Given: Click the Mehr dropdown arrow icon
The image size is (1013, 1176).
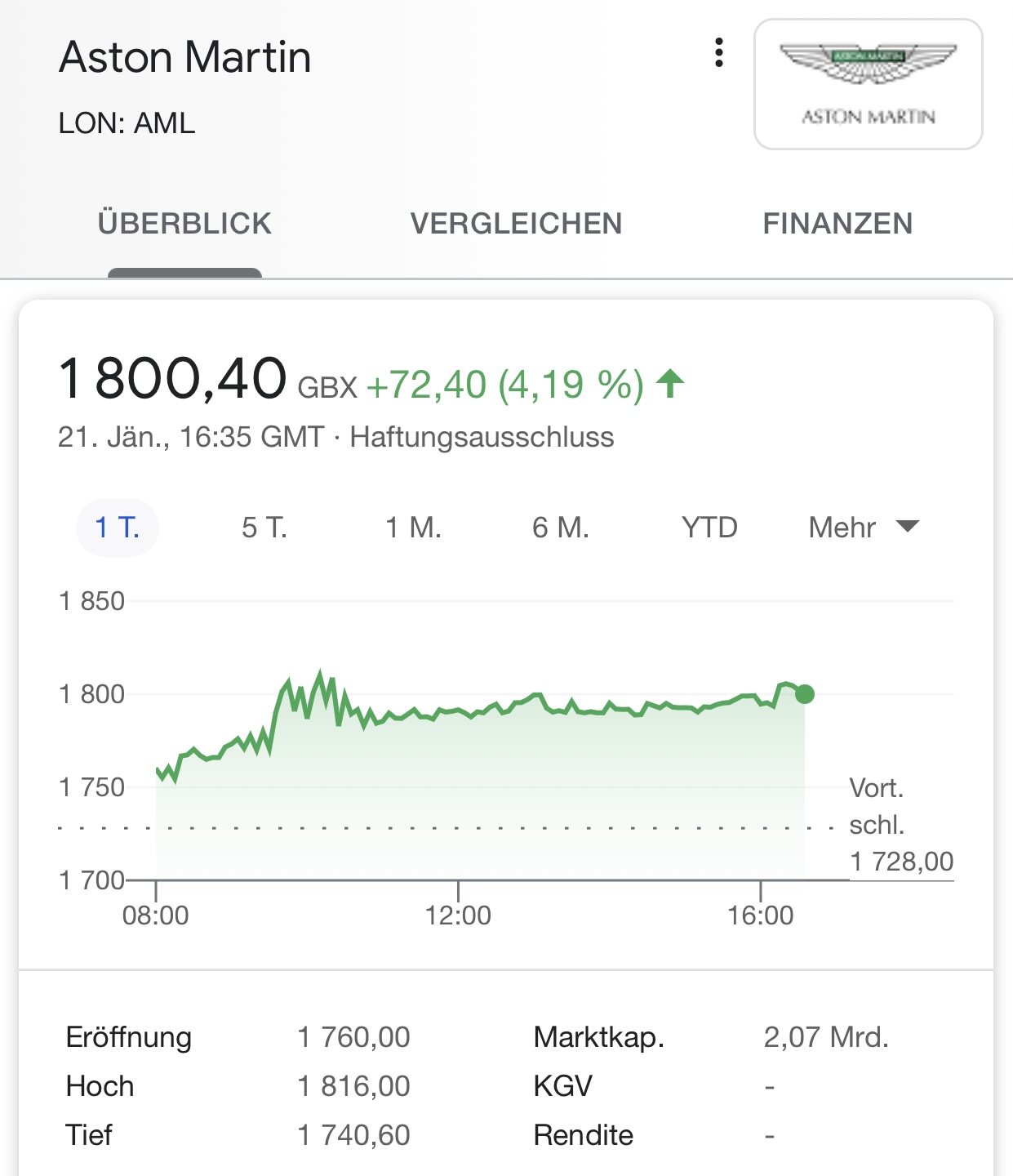Looking at the screenshot, I should (908, 526).
